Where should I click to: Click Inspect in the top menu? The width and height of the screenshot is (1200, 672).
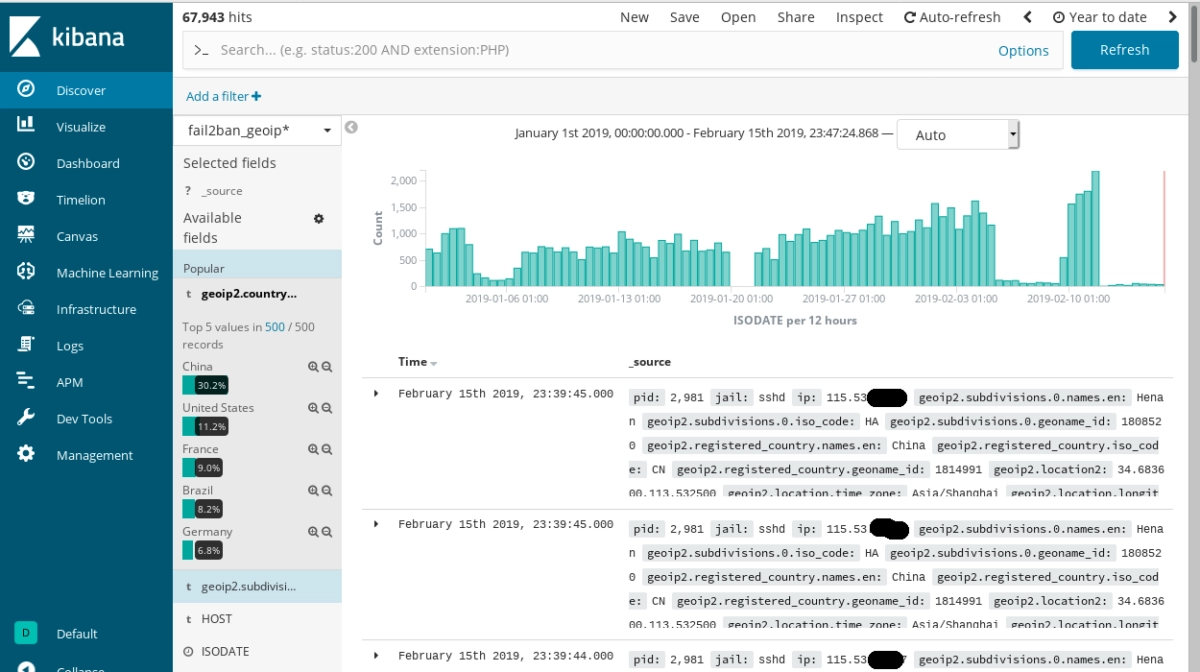860,17
